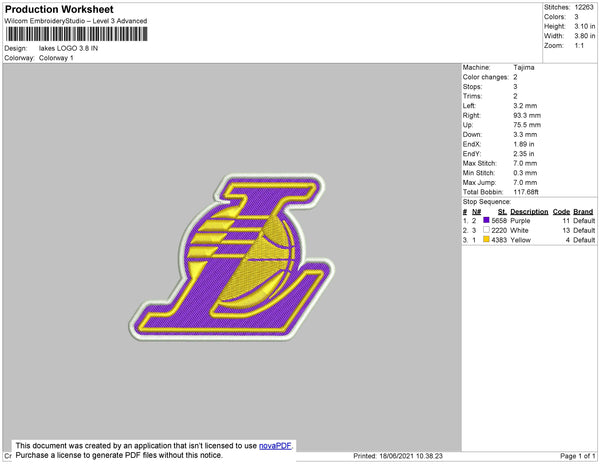
Task: Click the Lakers logo embroidery preview
Action: click(232, 257)
